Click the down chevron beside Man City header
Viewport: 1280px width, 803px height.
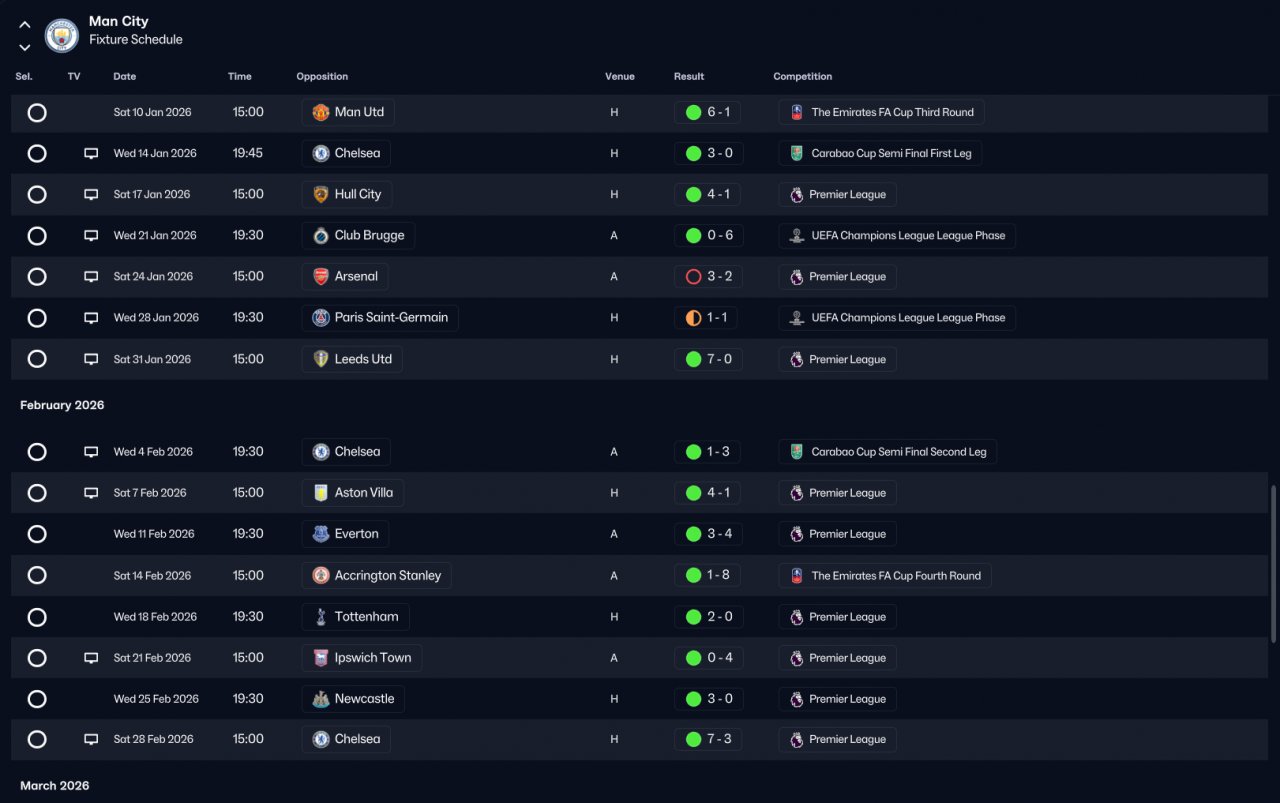tap(25, 47)
